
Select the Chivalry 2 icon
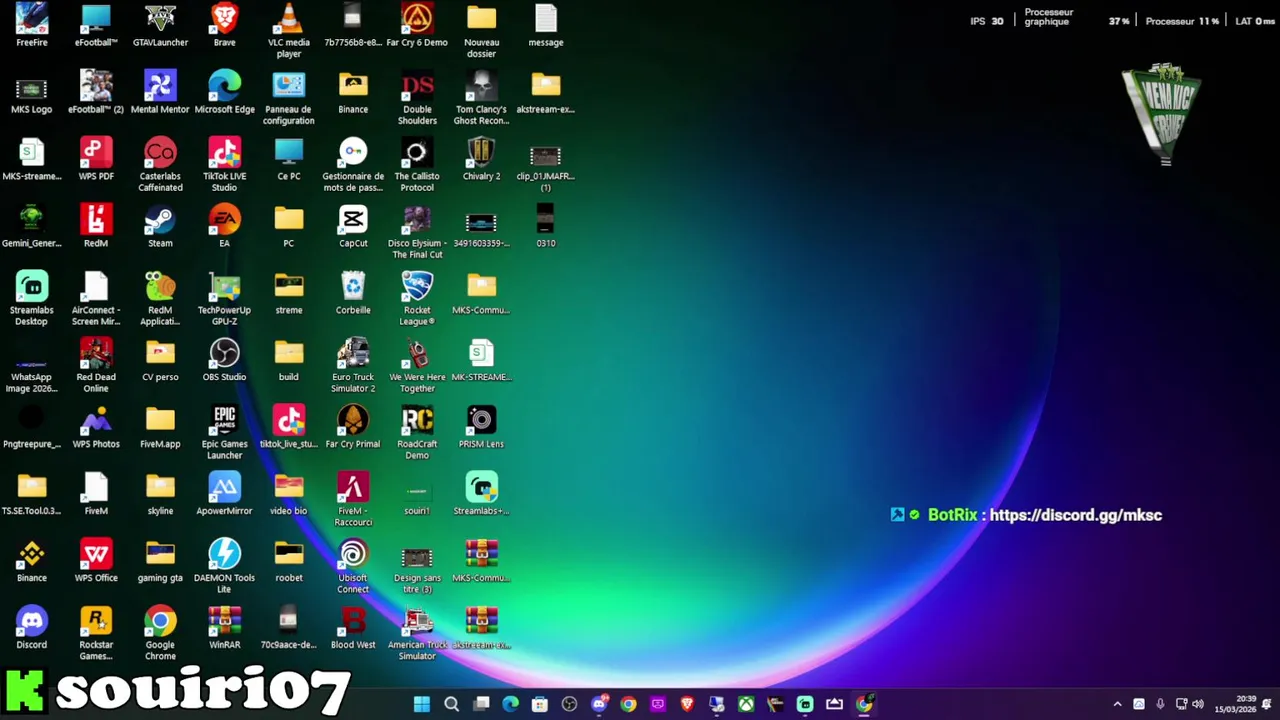point(481,159)
